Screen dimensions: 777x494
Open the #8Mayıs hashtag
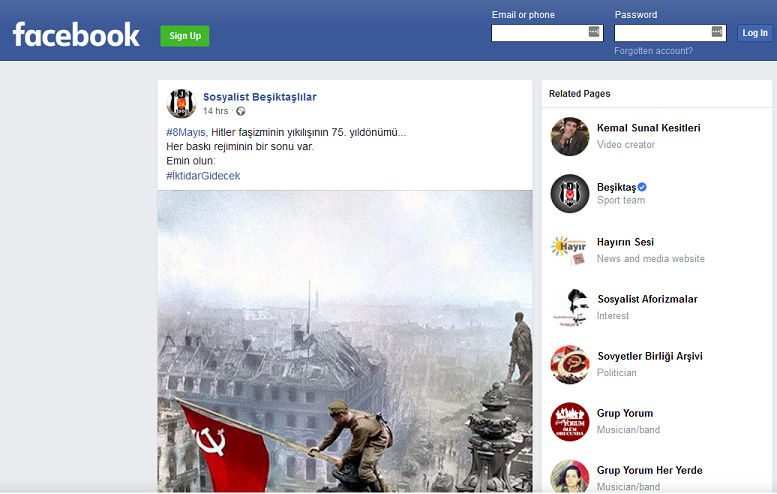point(185,132)
